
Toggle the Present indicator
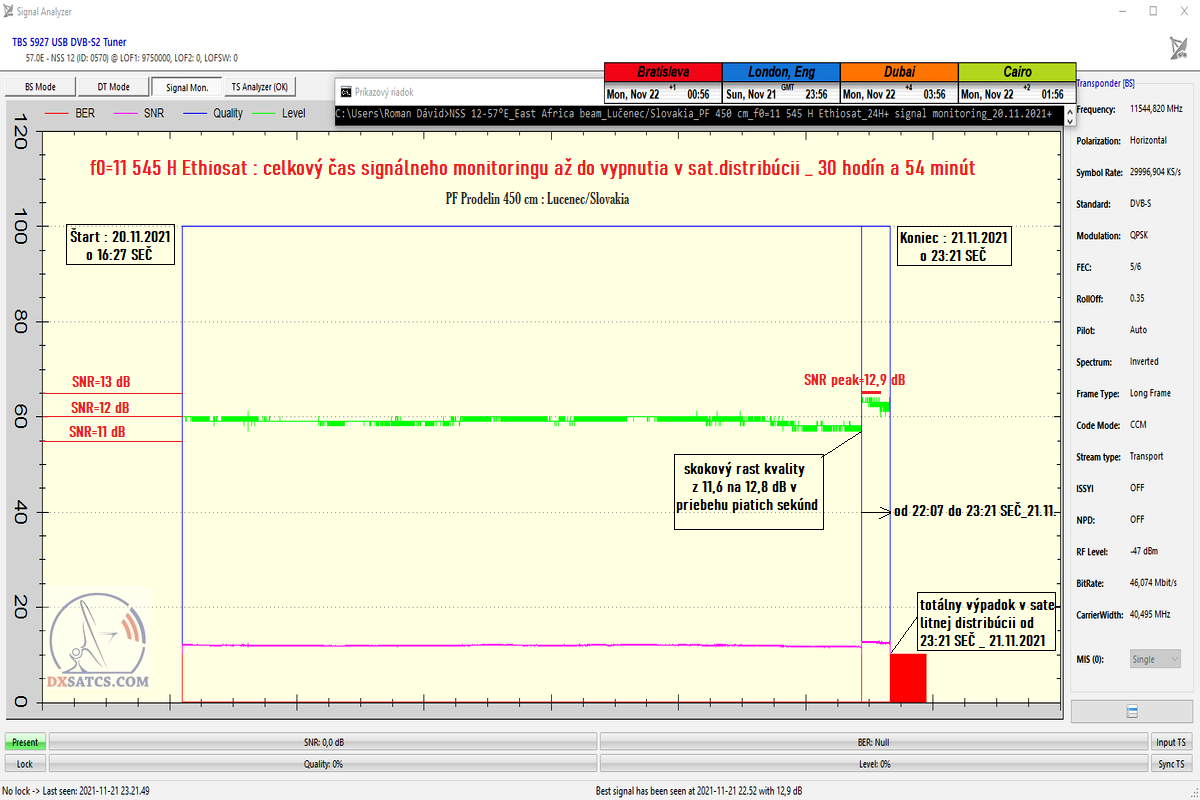[26, 742]
